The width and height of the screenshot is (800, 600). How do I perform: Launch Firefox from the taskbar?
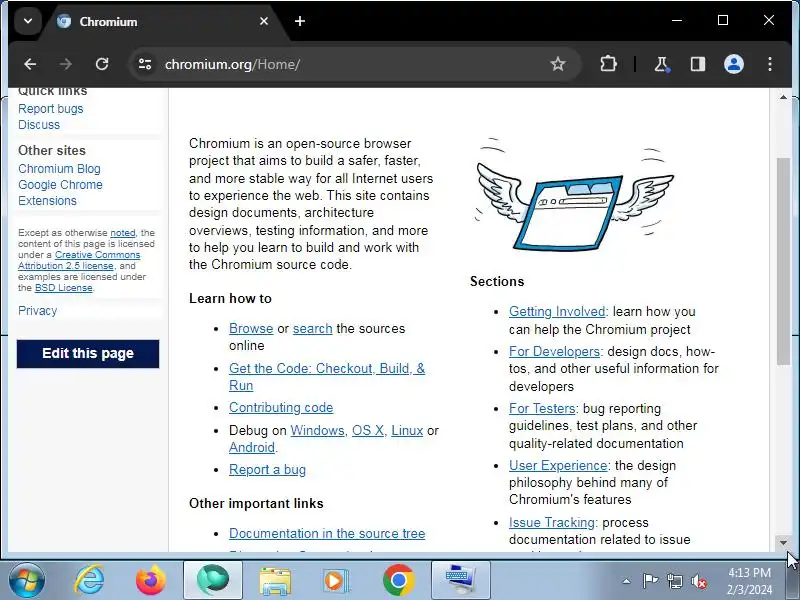[x=151, y=581]
